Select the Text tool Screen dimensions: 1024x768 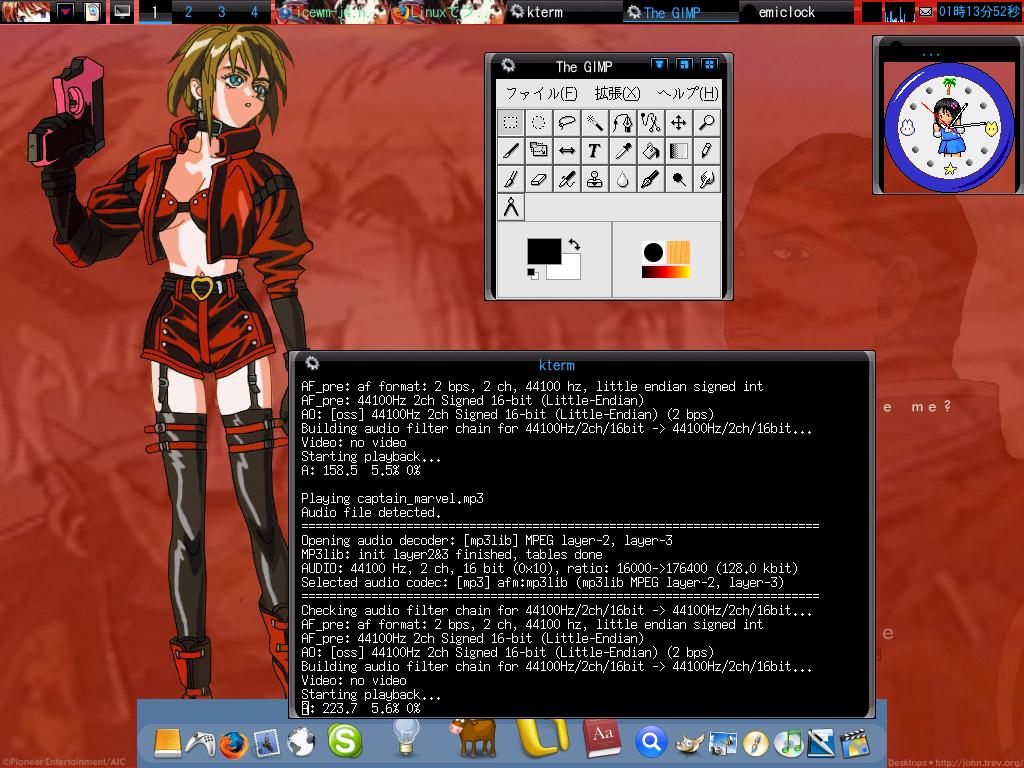tap(594, 151)
